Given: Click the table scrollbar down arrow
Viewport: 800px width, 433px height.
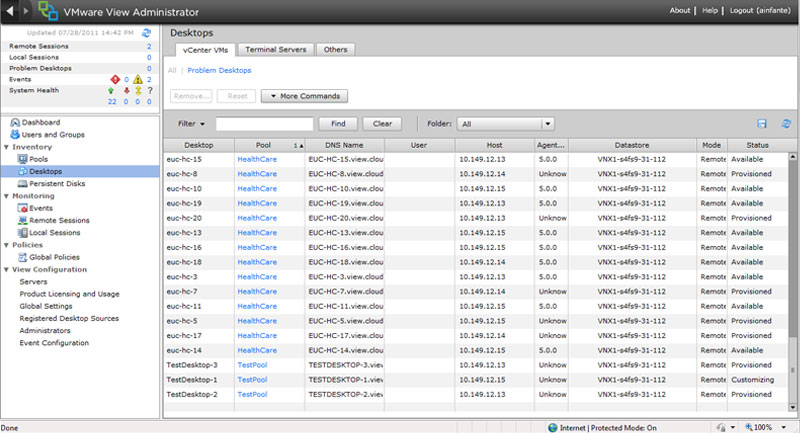Looking at the screenshot, I should click(x=792, y=407).
